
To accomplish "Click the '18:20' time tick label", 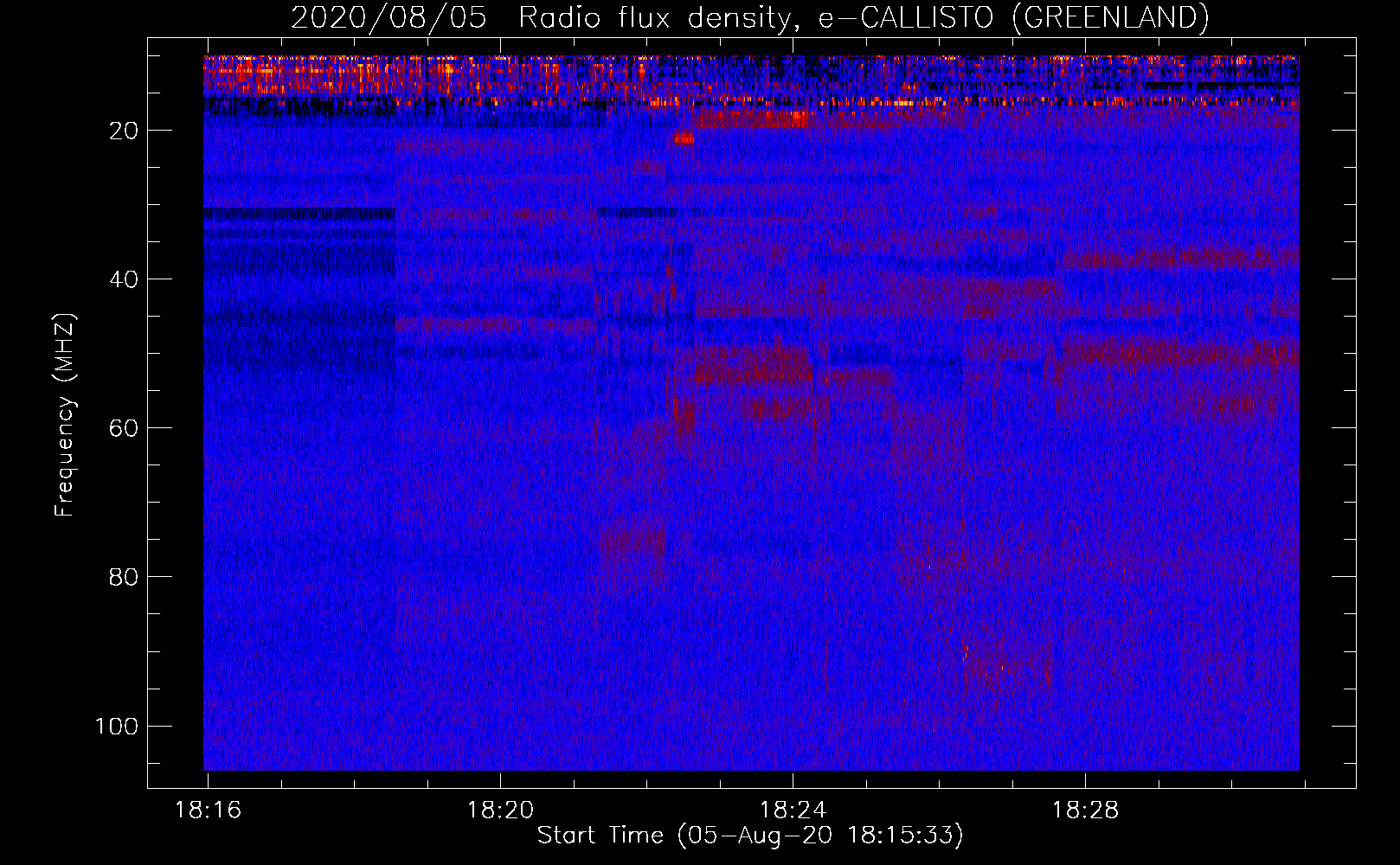I will click(x=500, y=811).
